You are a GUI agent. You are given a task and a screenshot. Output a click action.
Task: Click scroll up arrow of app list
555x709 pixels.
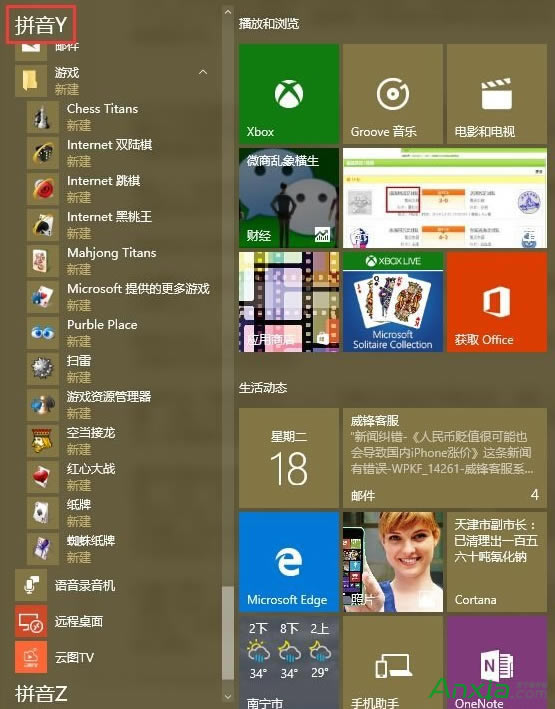click(x=228, y=12)
